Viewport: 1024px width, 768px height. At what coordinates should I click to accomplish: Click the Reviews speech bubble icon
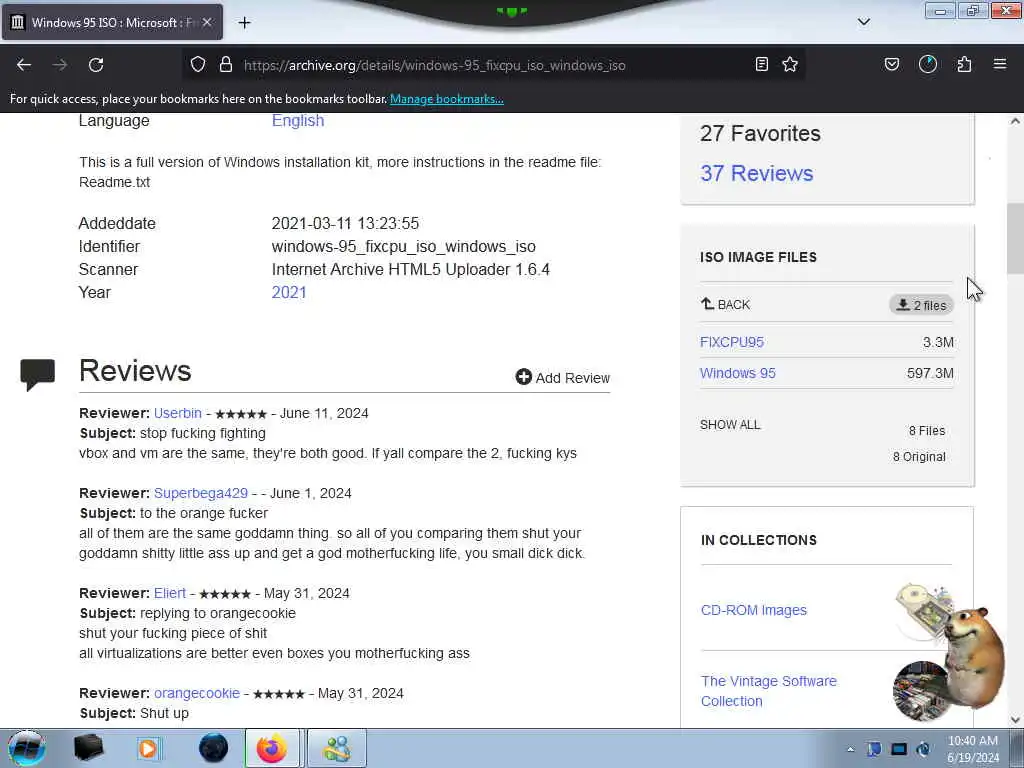[37, 375]
